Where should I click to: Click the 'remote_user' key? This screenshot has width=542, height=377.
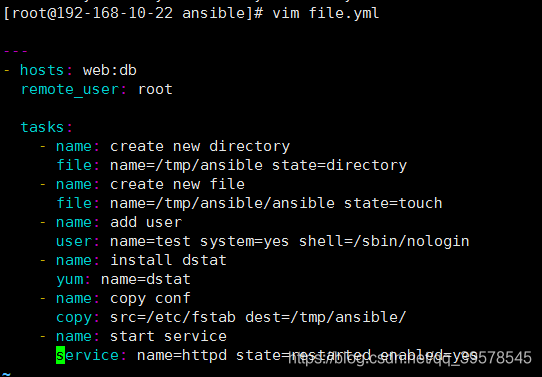70,89
